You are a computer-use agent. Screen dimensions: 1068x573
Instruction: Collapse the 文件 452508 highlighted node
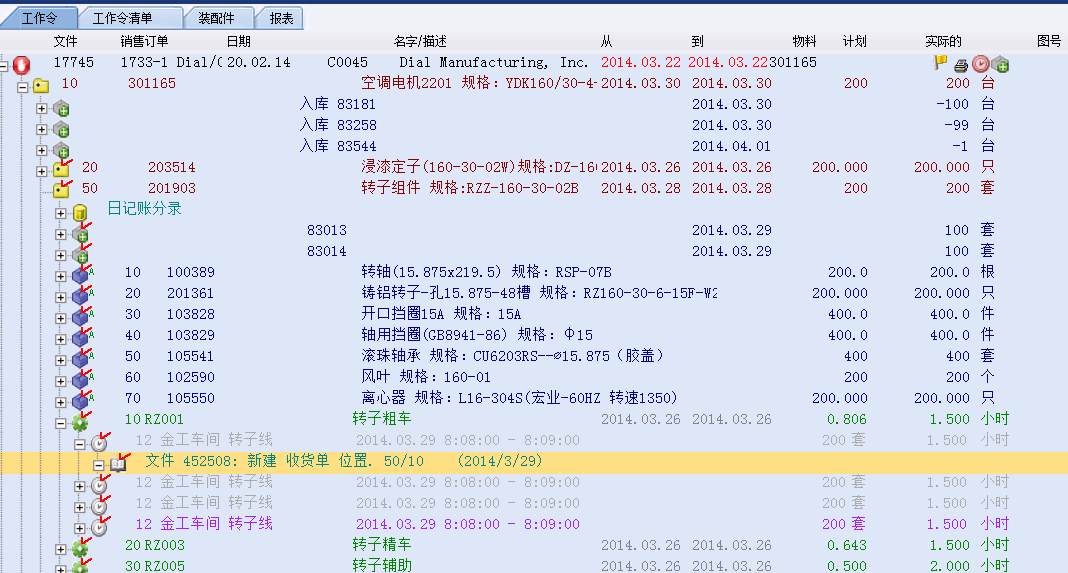99,464
